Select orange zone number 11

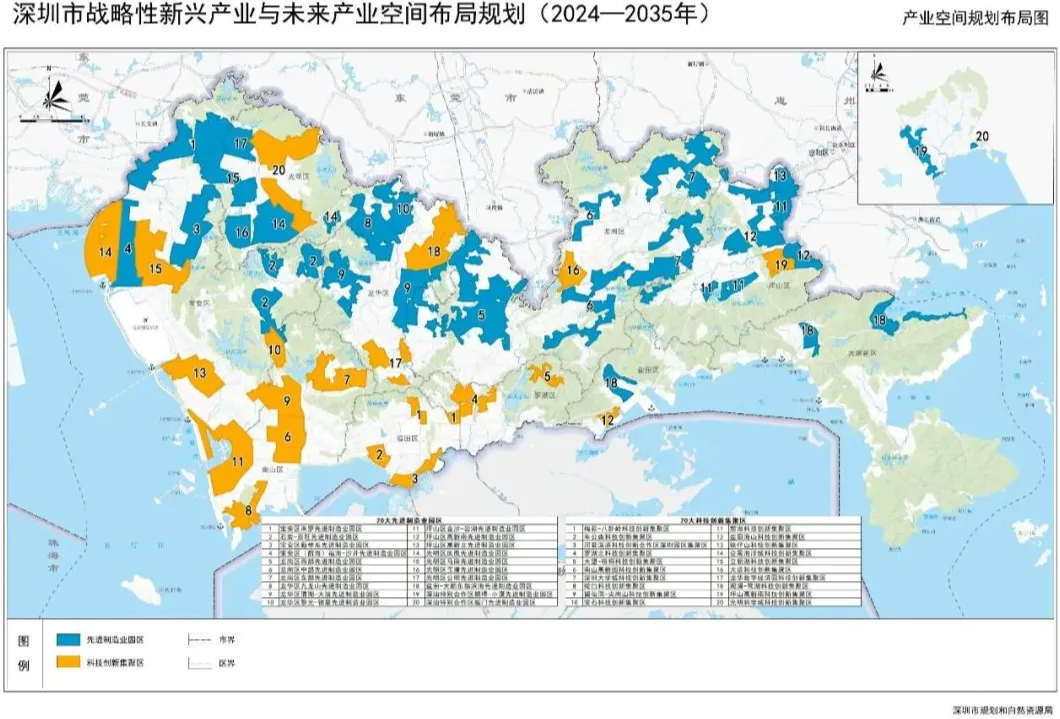pyautogui.click(x=237, y=462)
